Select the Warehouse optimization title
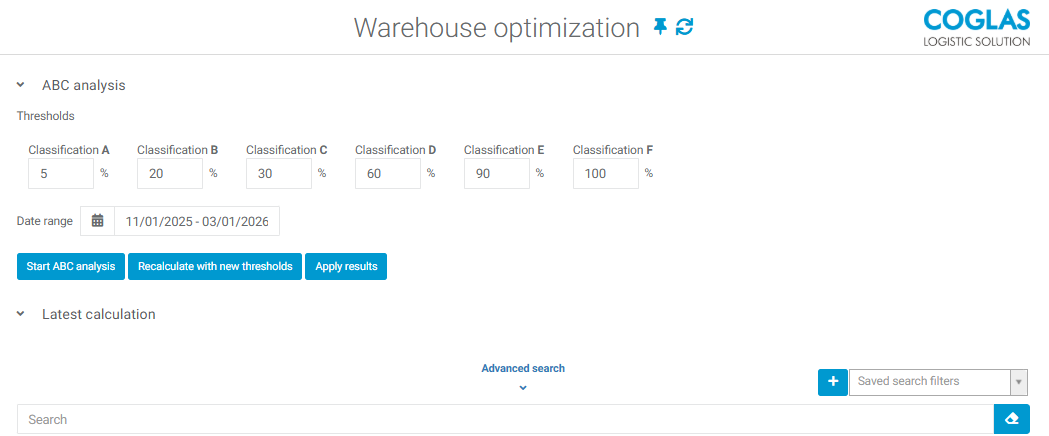The image size is (1049, 436). click(497, 27)
